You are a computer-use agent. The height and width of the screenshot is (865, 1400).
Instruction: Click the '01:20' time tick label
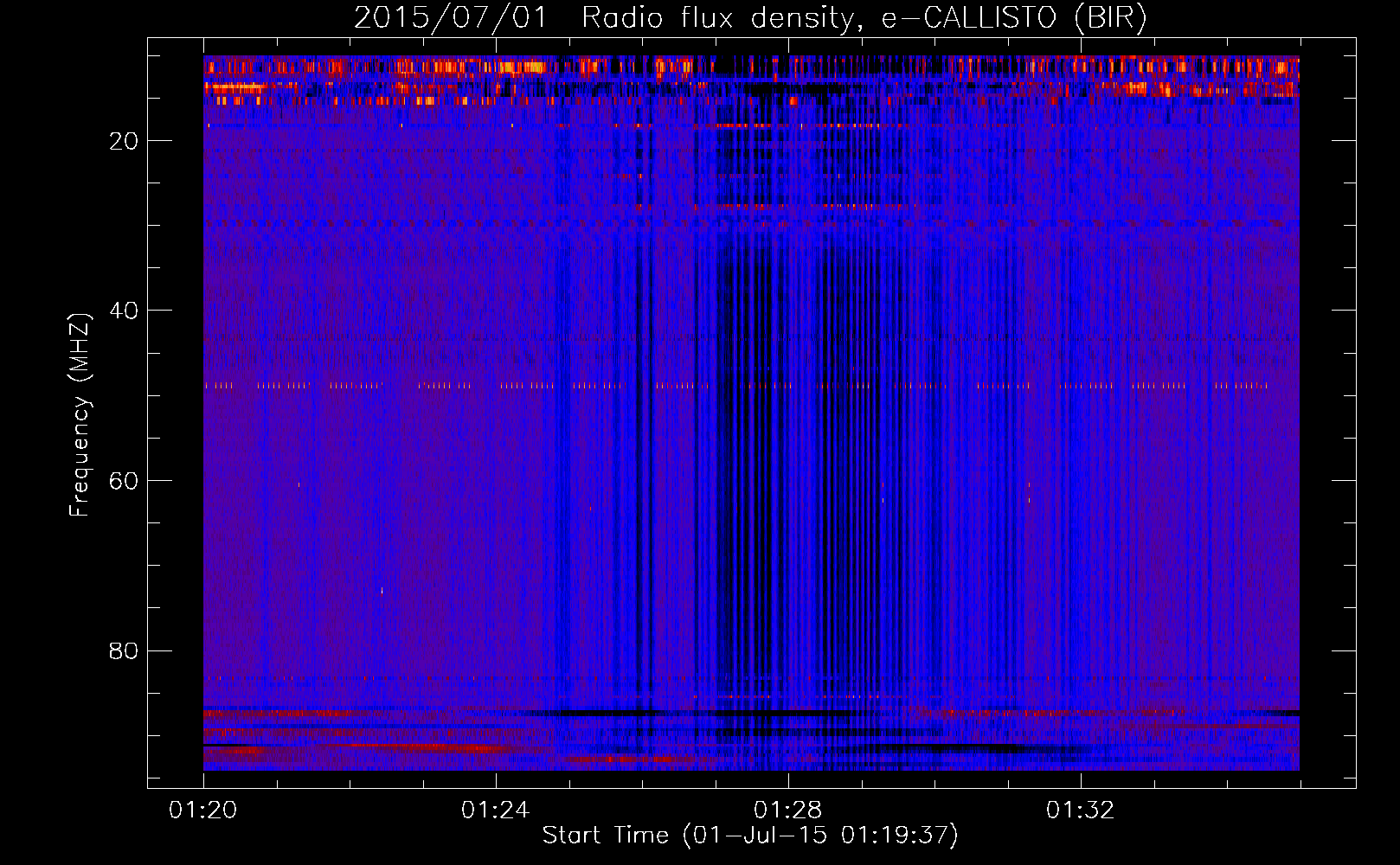[203, 811]
